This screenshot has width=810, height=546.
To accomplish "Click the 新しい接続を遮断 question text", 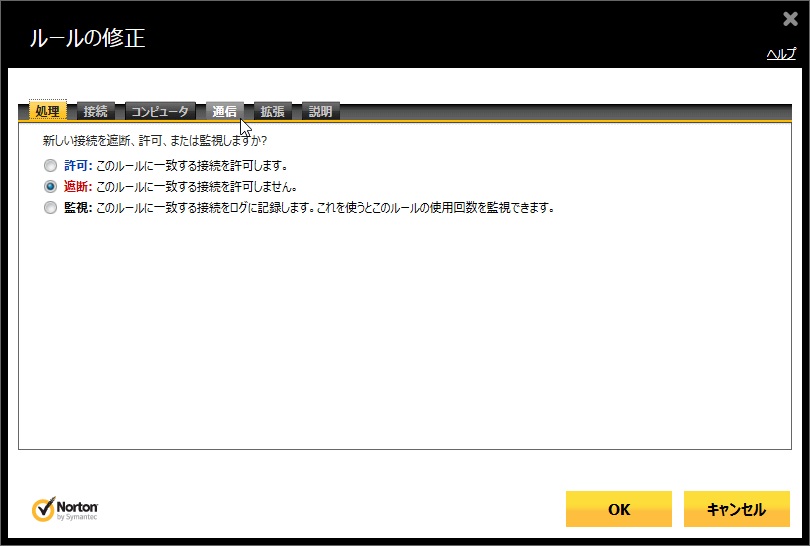I will point(154,141).
